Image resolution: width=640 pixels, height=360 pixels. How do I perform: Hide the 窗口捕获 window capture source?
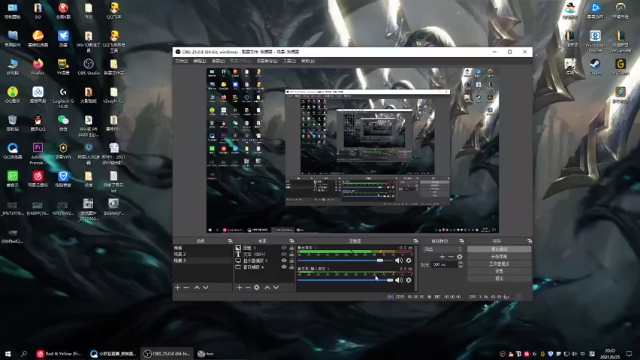point(284,267)
